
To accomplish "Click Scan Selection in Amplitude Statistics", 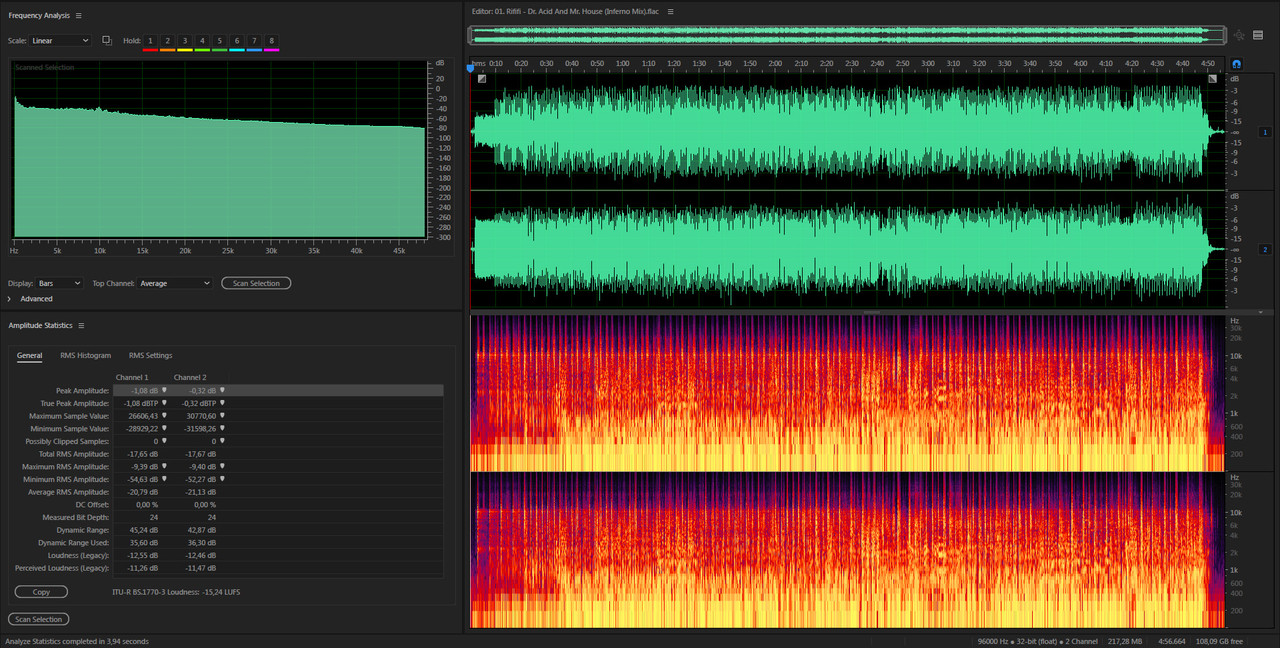I will [38, 619].
